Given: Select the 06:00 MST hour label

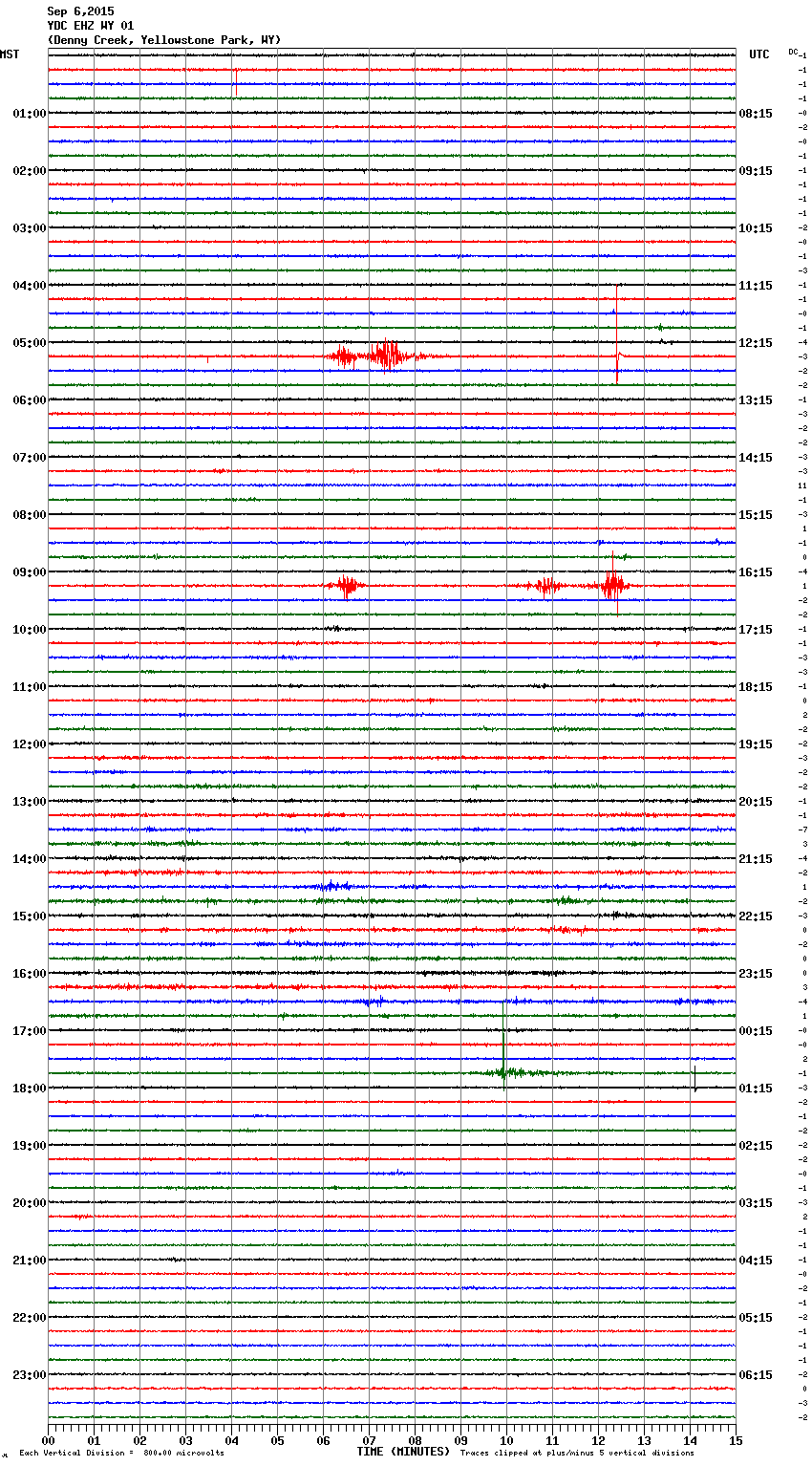Looking at the screenshot, I should coord(29,400).
